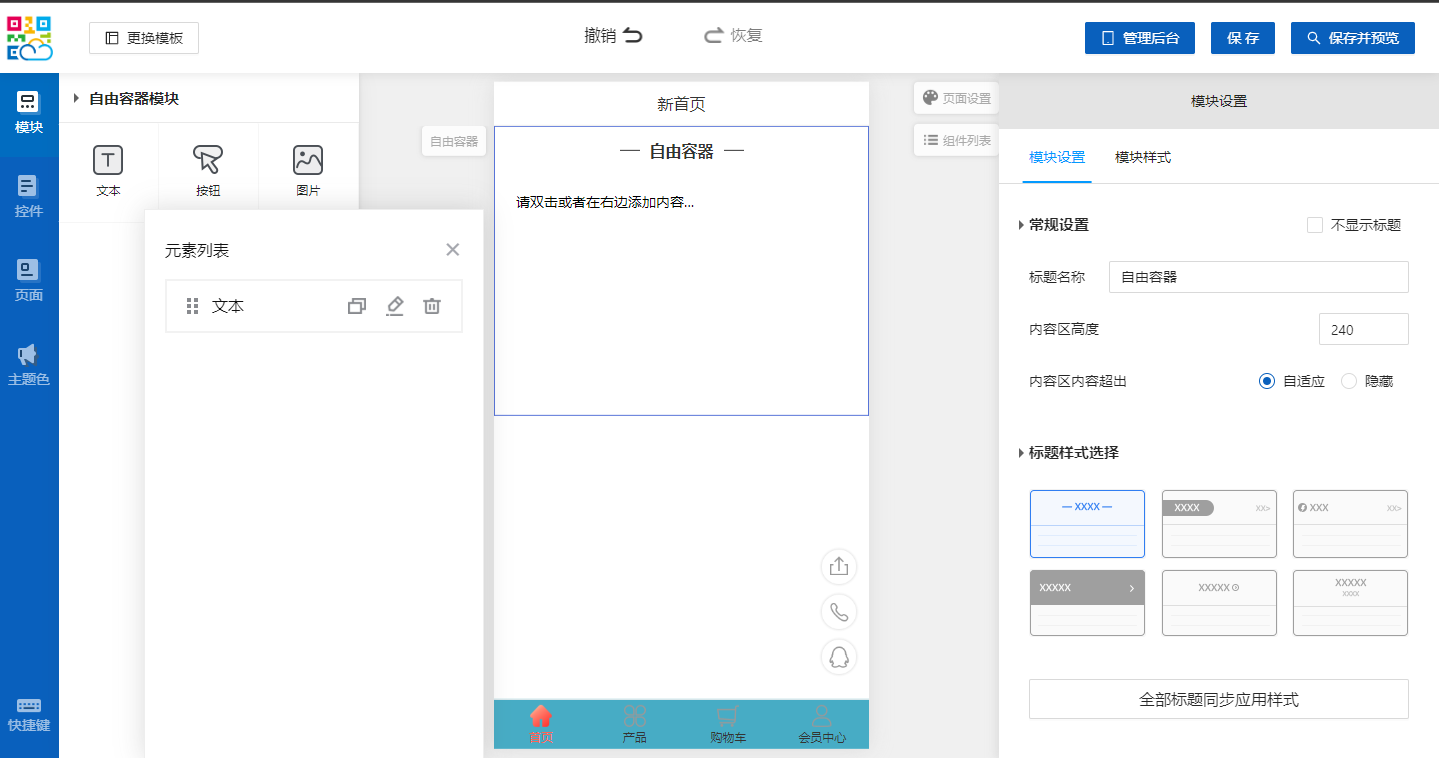
Task: Click the phone floating icon on the preview
Action: (839, 612)
